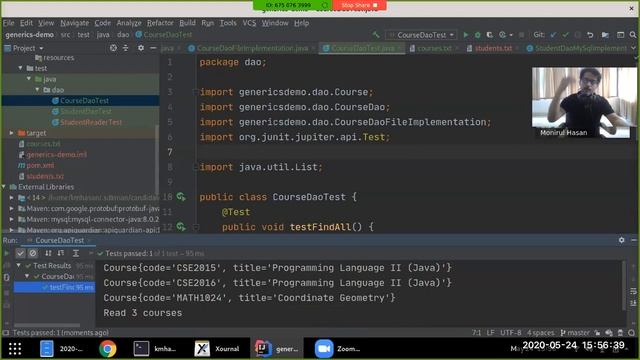Open the terminal in the taskbar
Viewport: 640px width, 360px height.
click(x=156, y=349)
